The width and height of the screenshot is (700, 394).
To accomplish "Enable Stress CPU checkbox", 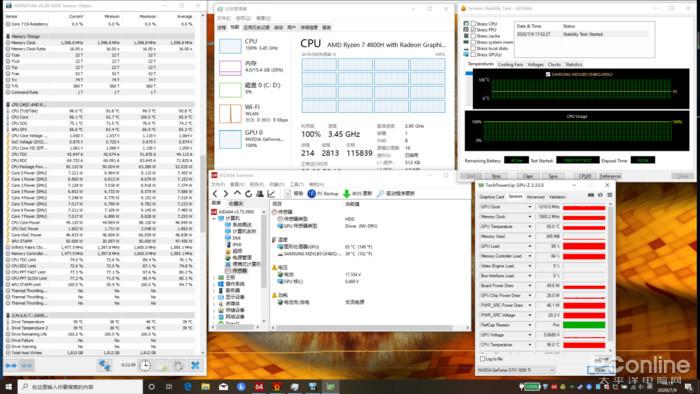I will coord(473,24).
